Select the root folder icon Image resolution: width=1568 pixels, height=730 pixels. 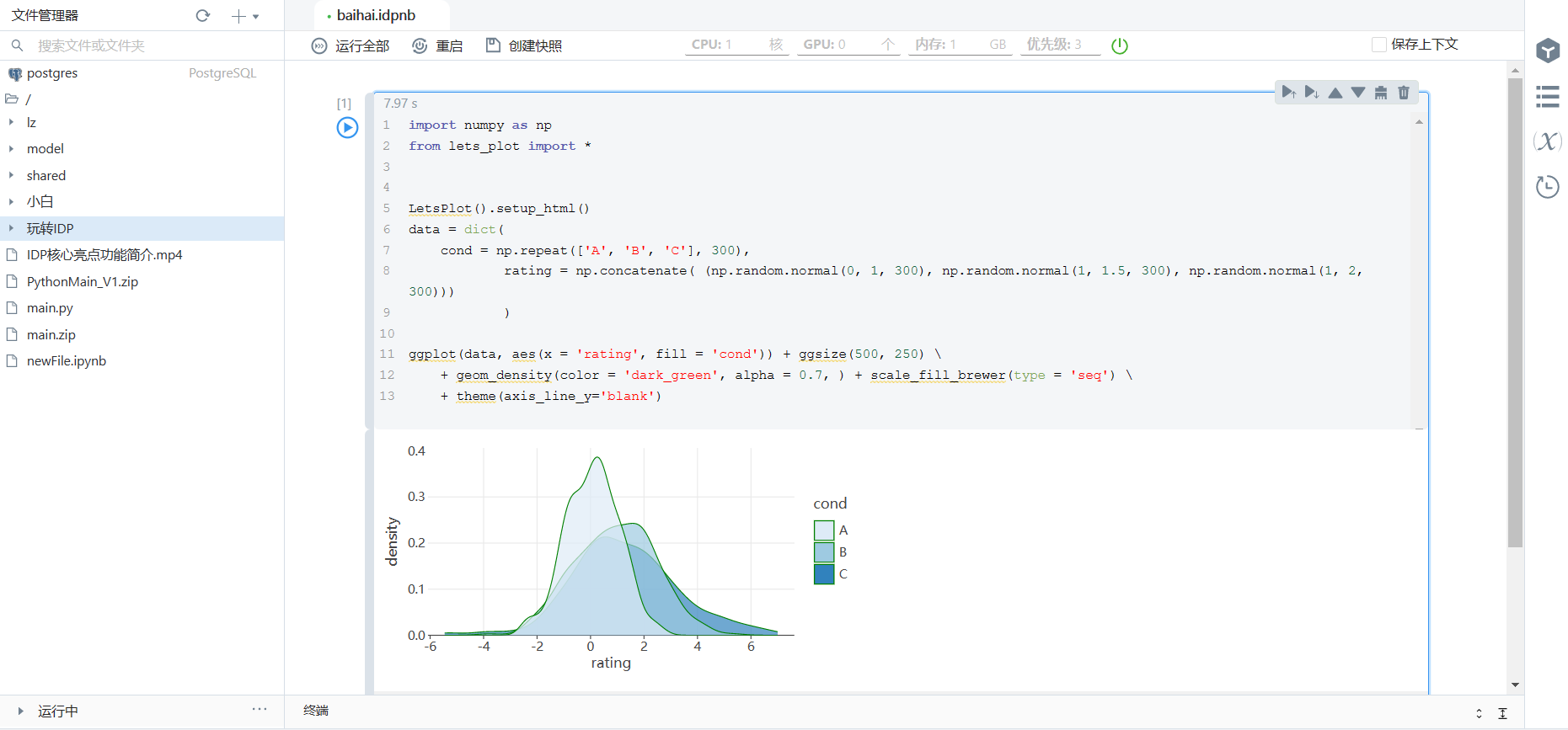point(12,99)
